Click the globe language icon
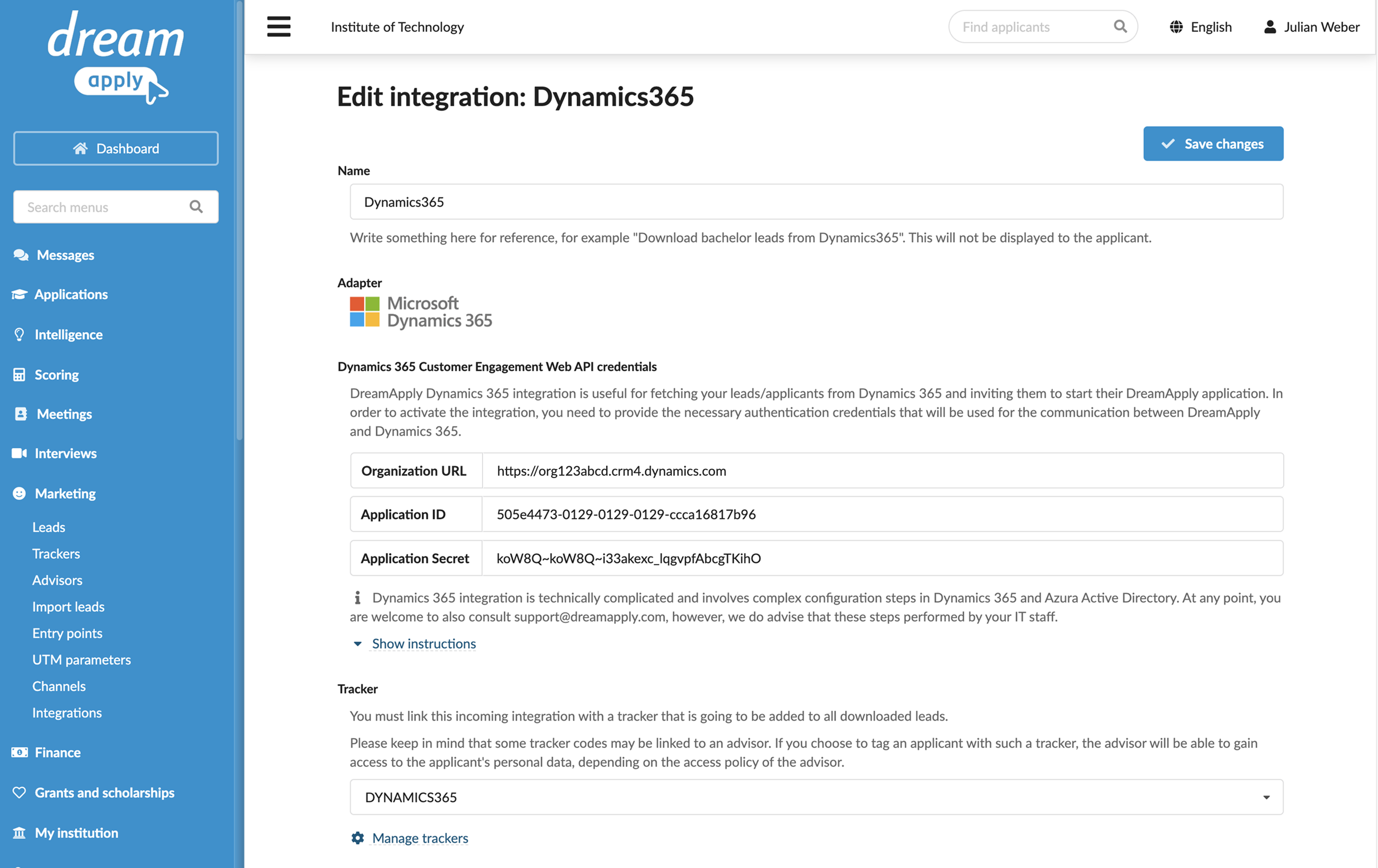The width and height of the screenshot is (1378, 868). point(1176,27)
